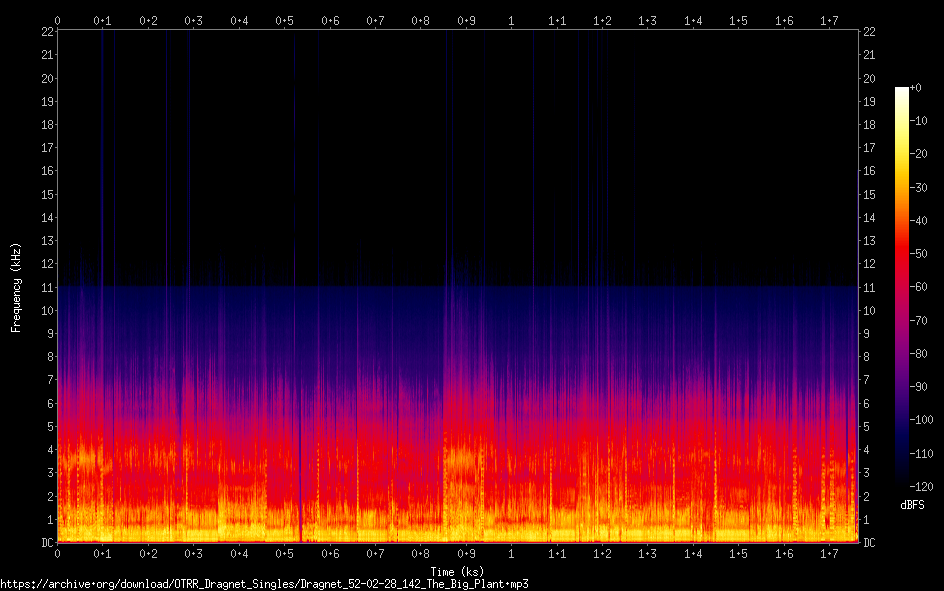This screenshot has height=591, width=944.
Task: Click the 5 kHz label on the right axis
Action: tap(866, 427)
